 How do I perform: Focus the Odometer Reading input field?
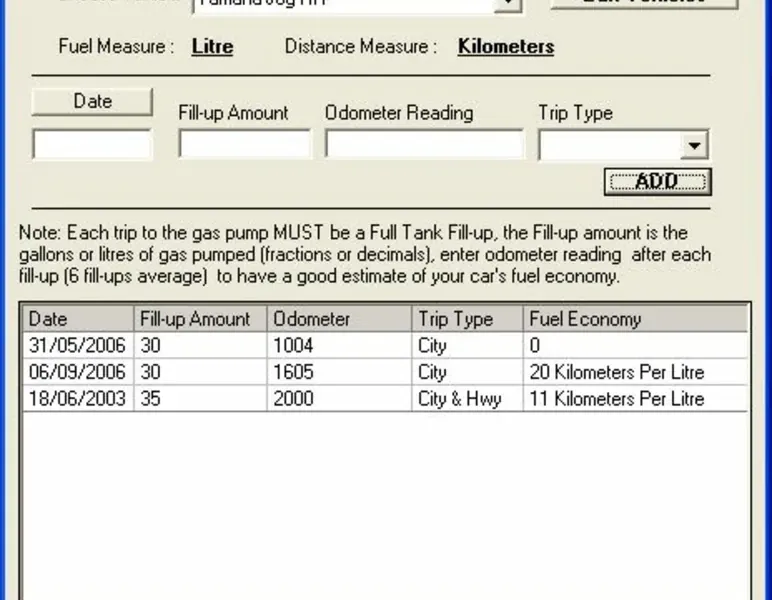(x=424, y=144)
